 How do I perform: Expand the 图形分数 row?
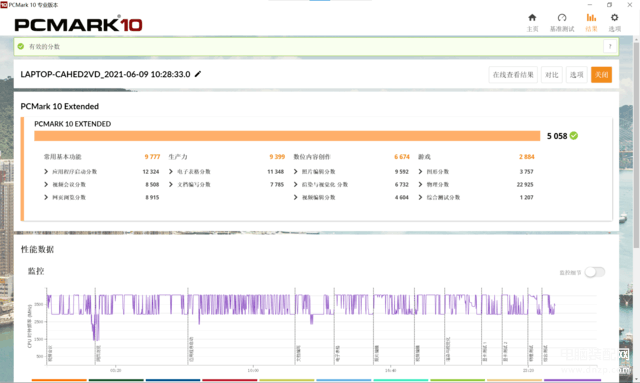coord(420,171)
